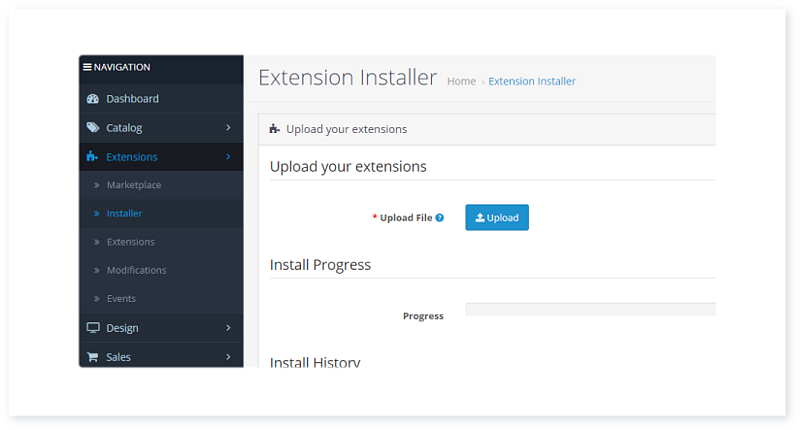Click the help question icon beside Upload File
Image resolution: width=800 pixels, height=430 pixels.
point(440,218)
